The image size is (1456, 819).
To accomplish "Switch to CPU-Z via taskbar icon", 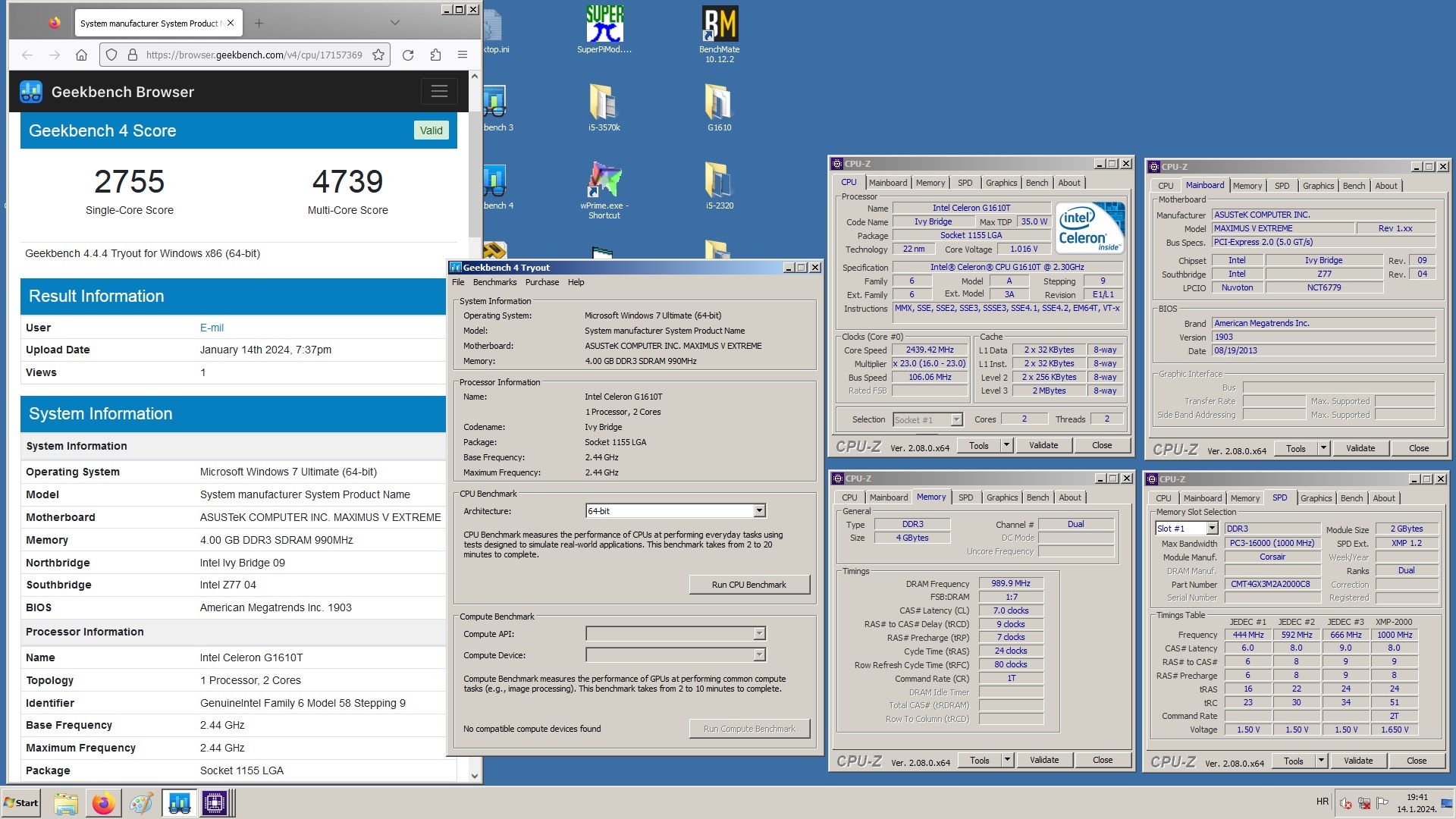I will (215, 803).
